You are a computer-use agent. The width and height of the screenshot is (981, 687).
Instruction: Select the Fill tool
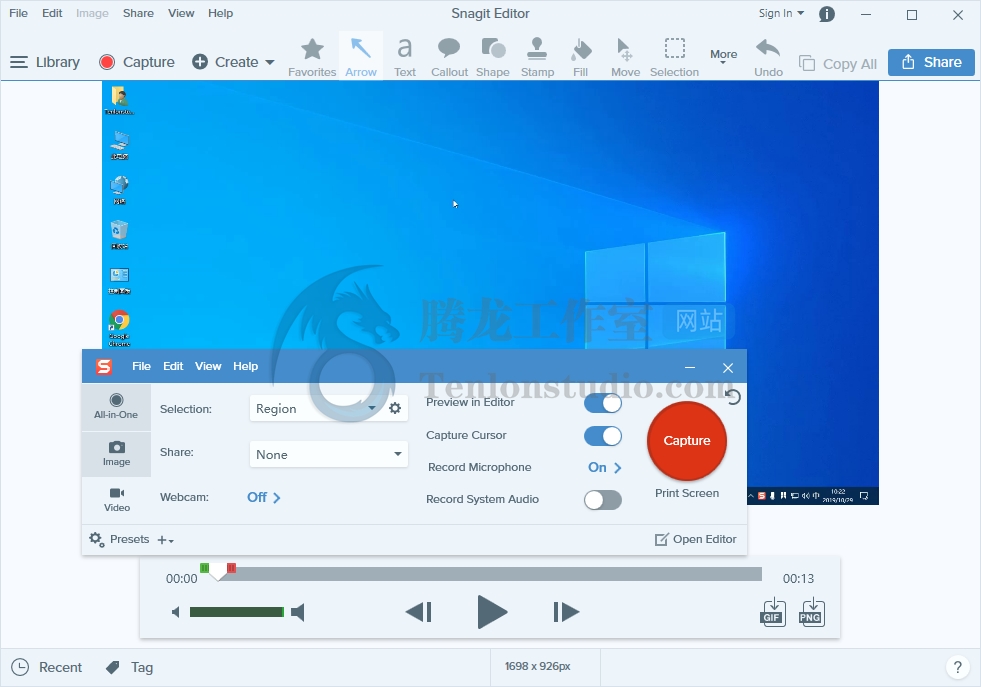click(x=581, y=57)
